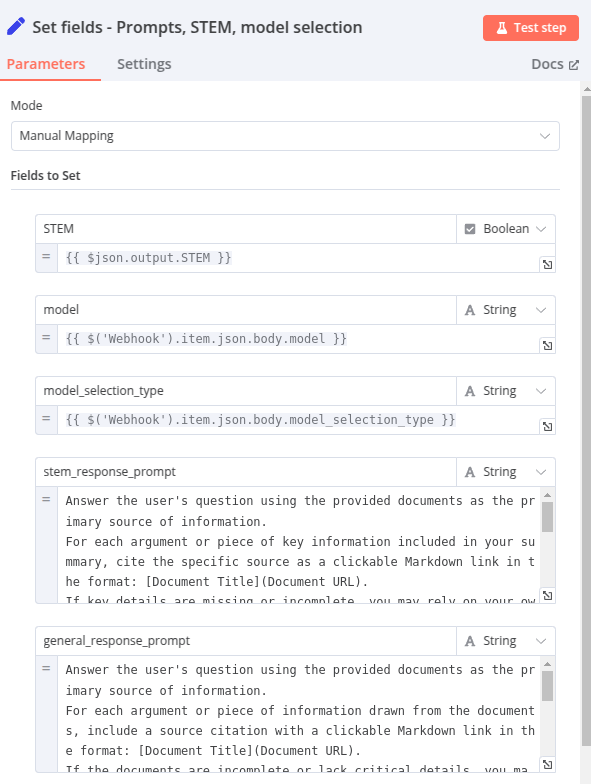
Task: Open expression editor for model field
Action: [x=548, y=346]
